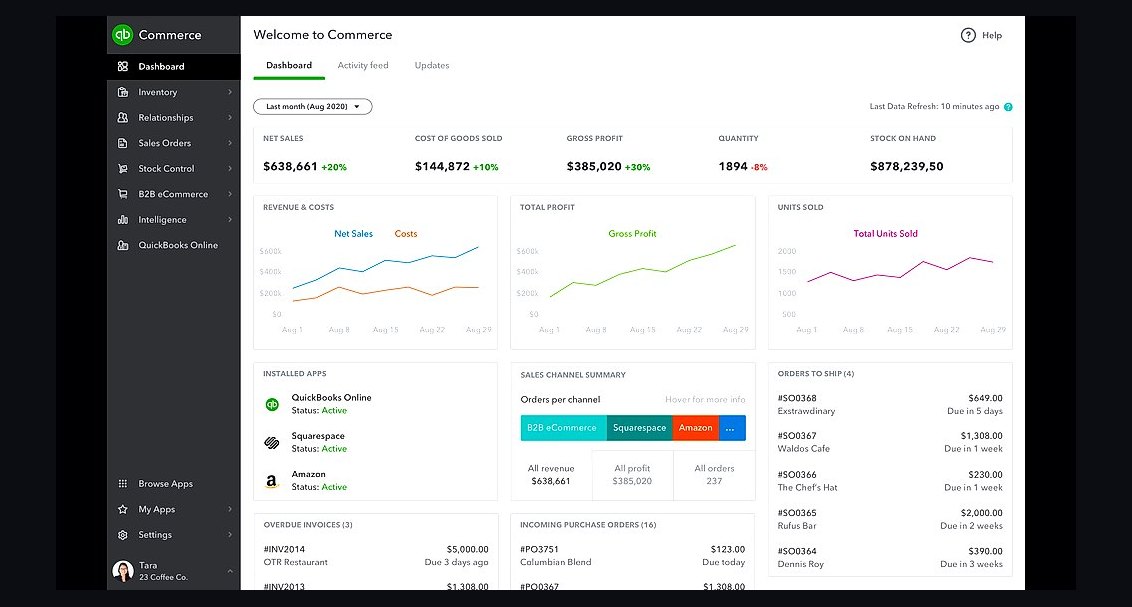
Task: Click Tara's profile avatar
Action: (123, 571)
